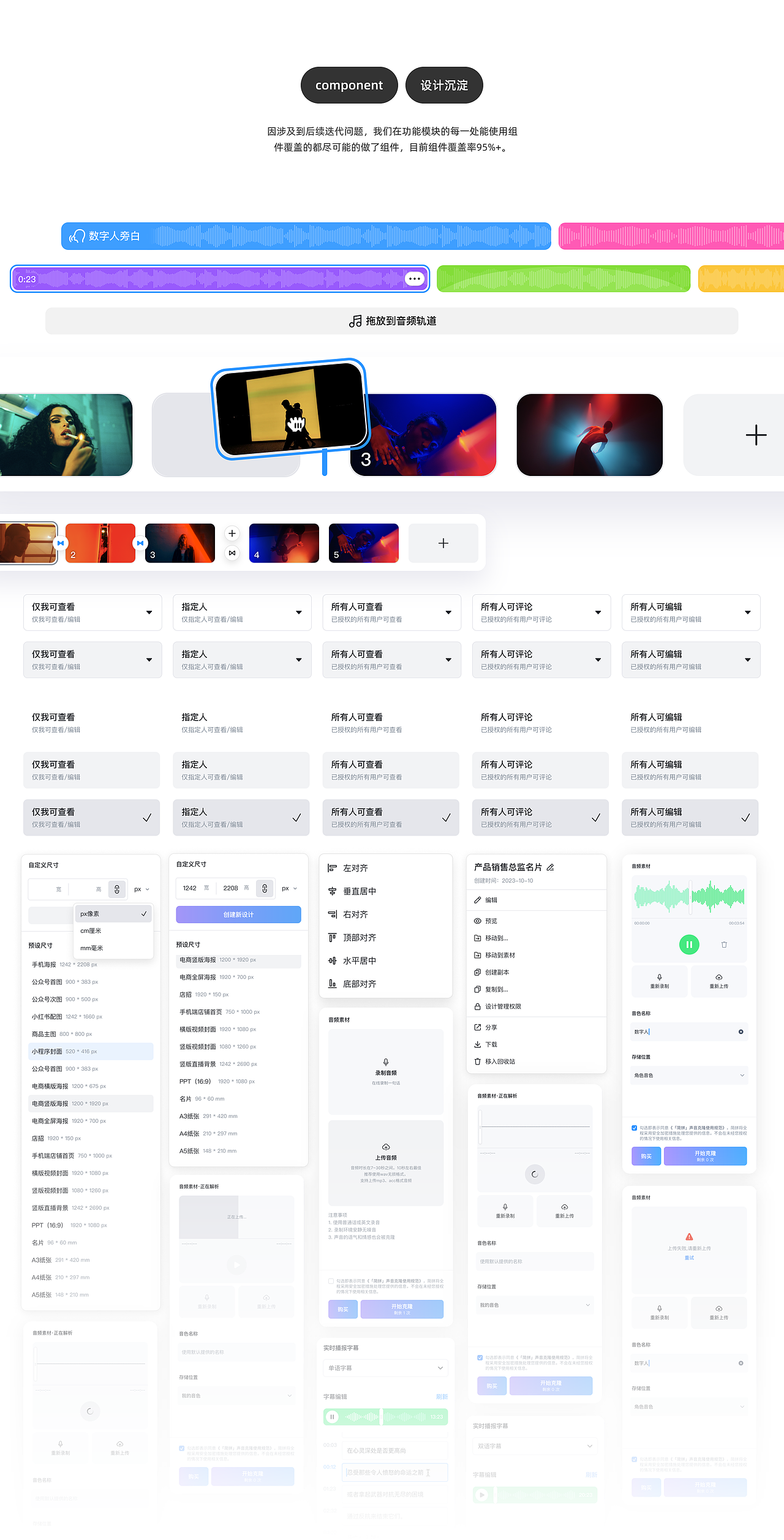Select the 小红书配图 1242 * 1660 preset

(91, 1017)
